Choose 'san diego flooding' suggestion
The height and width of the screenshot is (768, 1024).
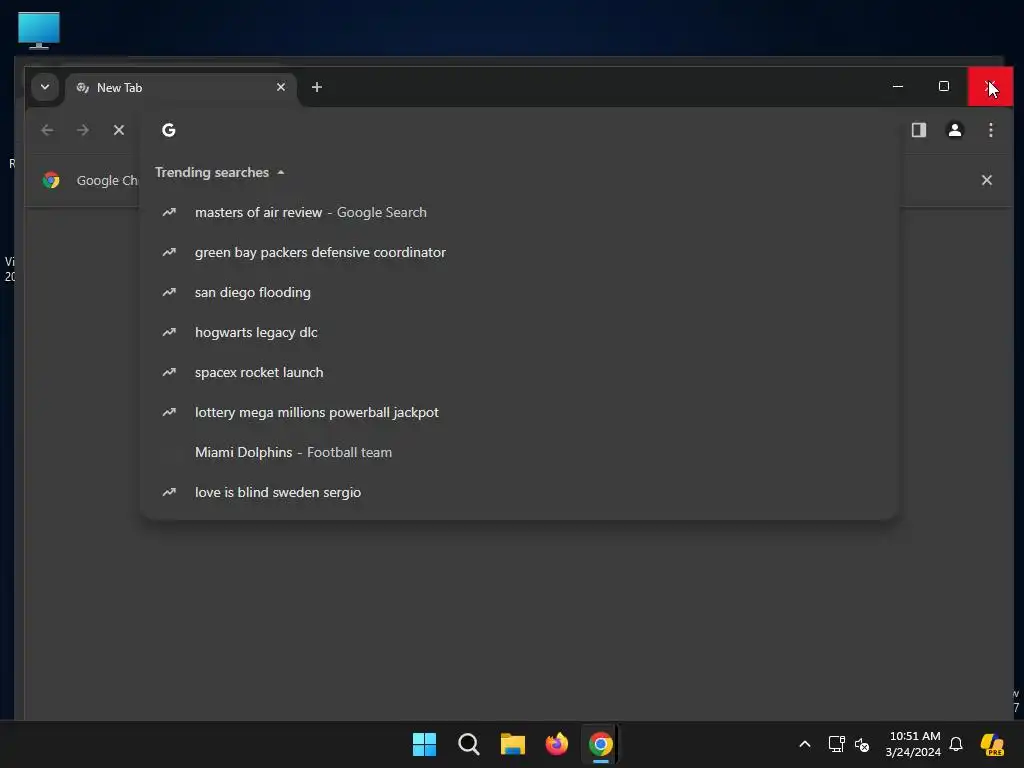[519, 292]
